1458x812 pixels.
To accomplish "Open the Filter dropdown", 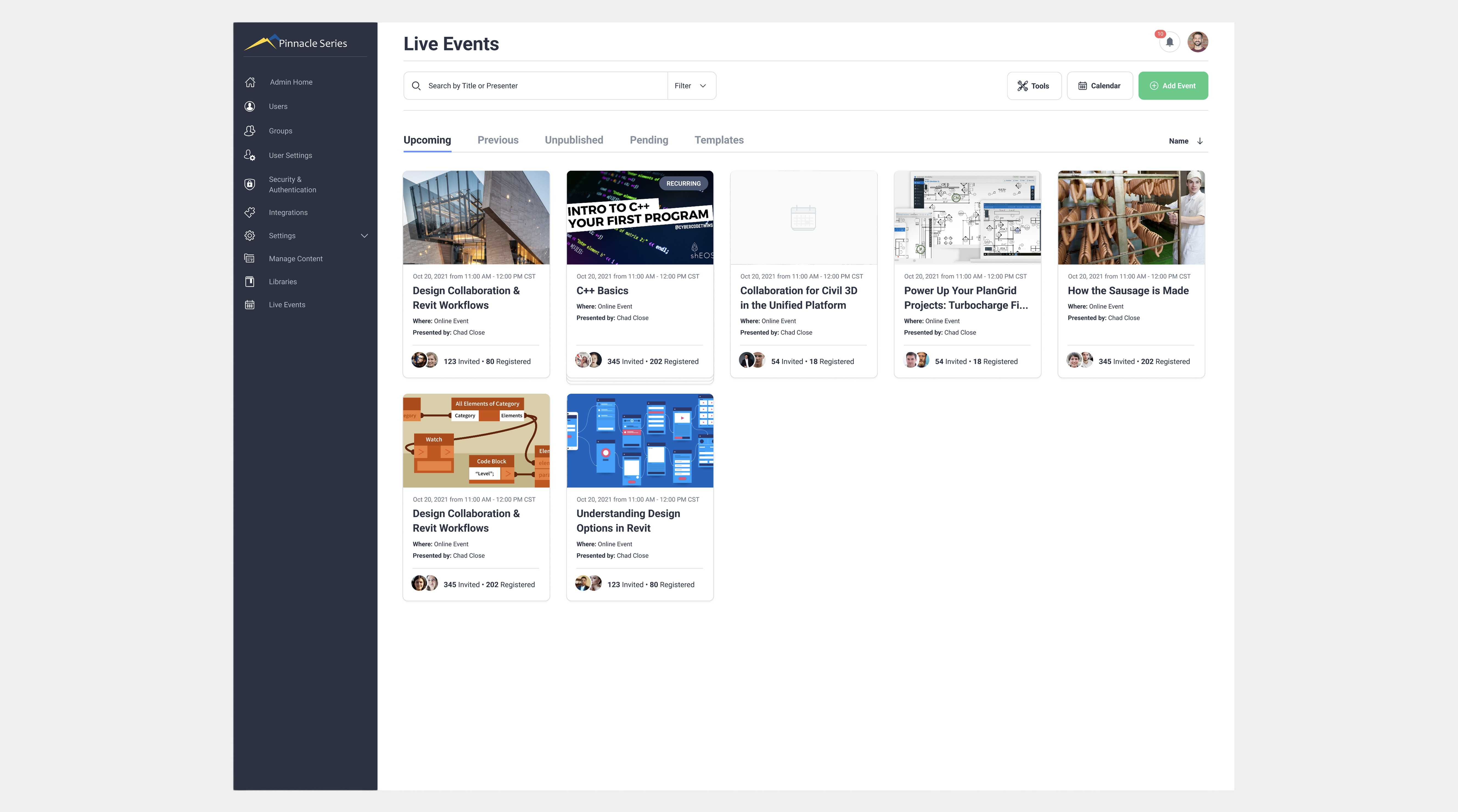I will pos(692,86).
